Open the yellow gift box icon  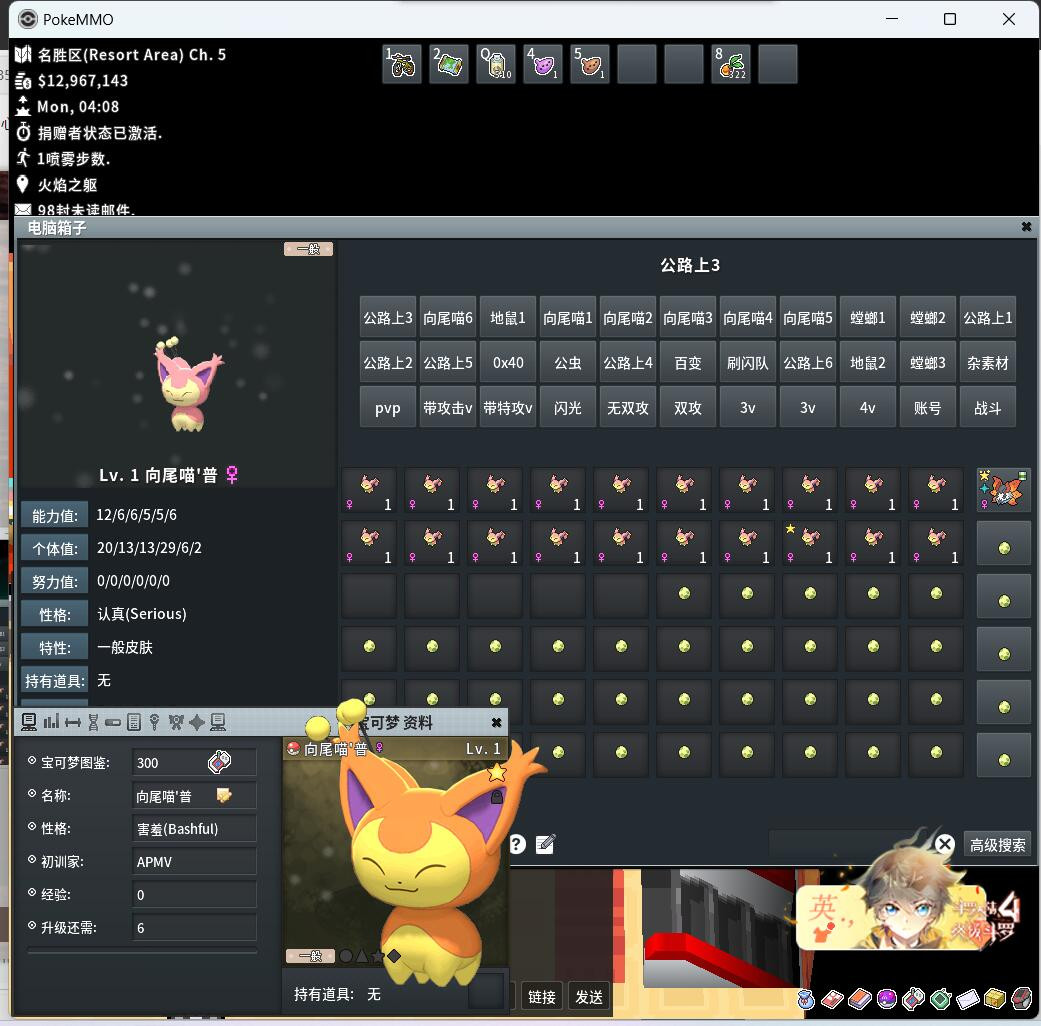(995, 999)
